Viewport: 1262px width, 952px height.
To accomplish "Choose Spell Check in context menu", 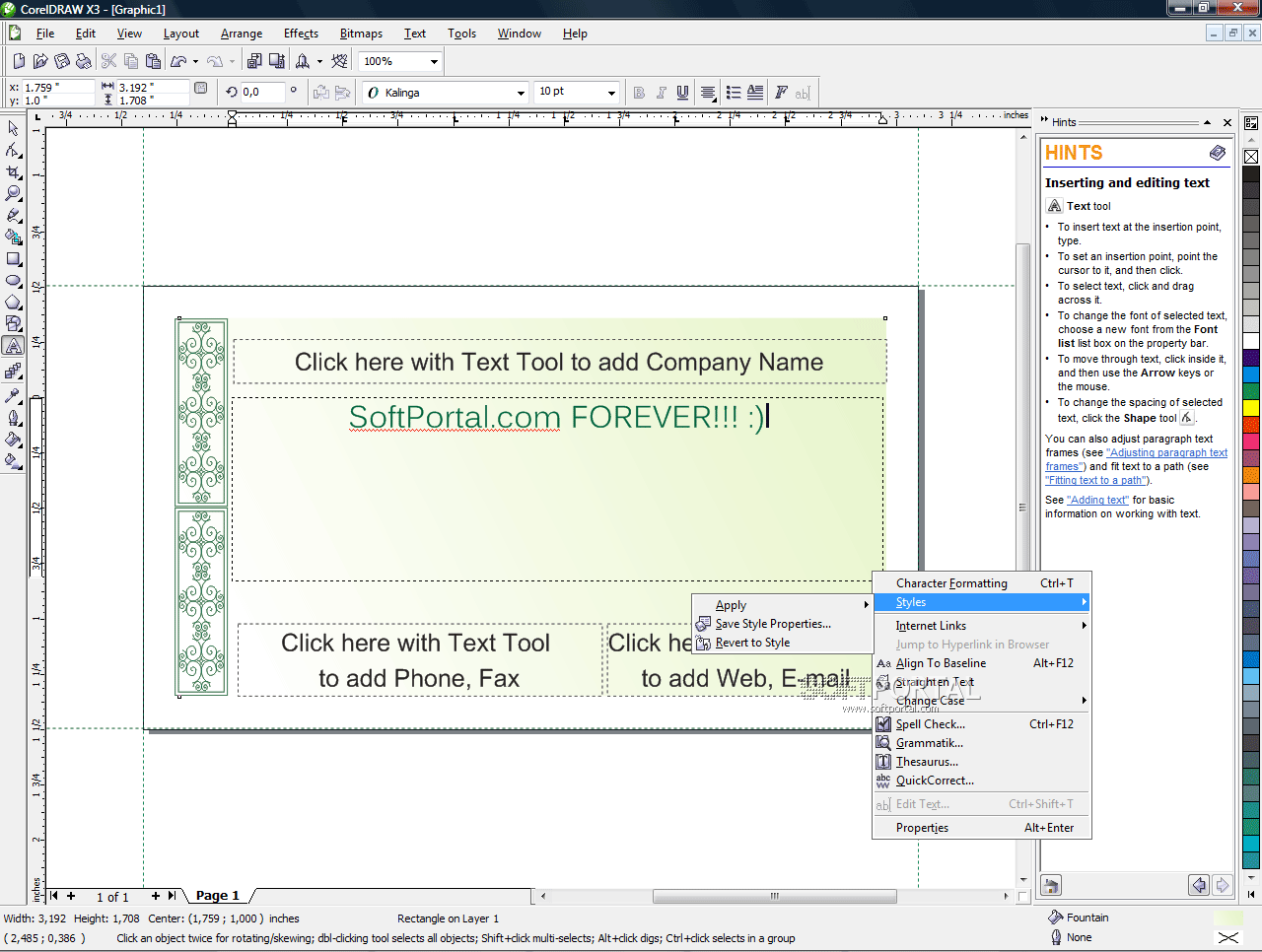I will pyautogui.click(x=982, y=724).
